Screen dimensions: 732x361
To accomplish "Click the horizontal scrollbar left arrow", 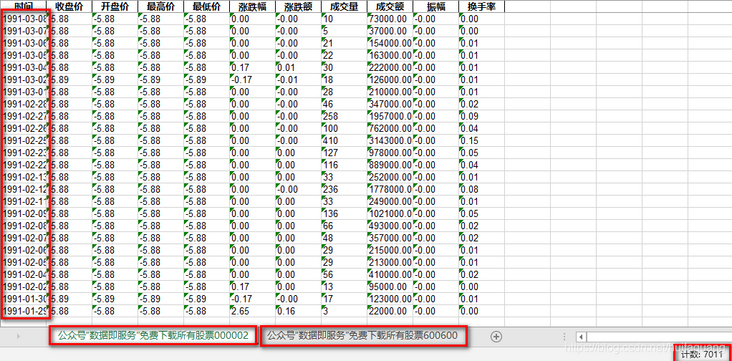I will (x=581, y=337).
